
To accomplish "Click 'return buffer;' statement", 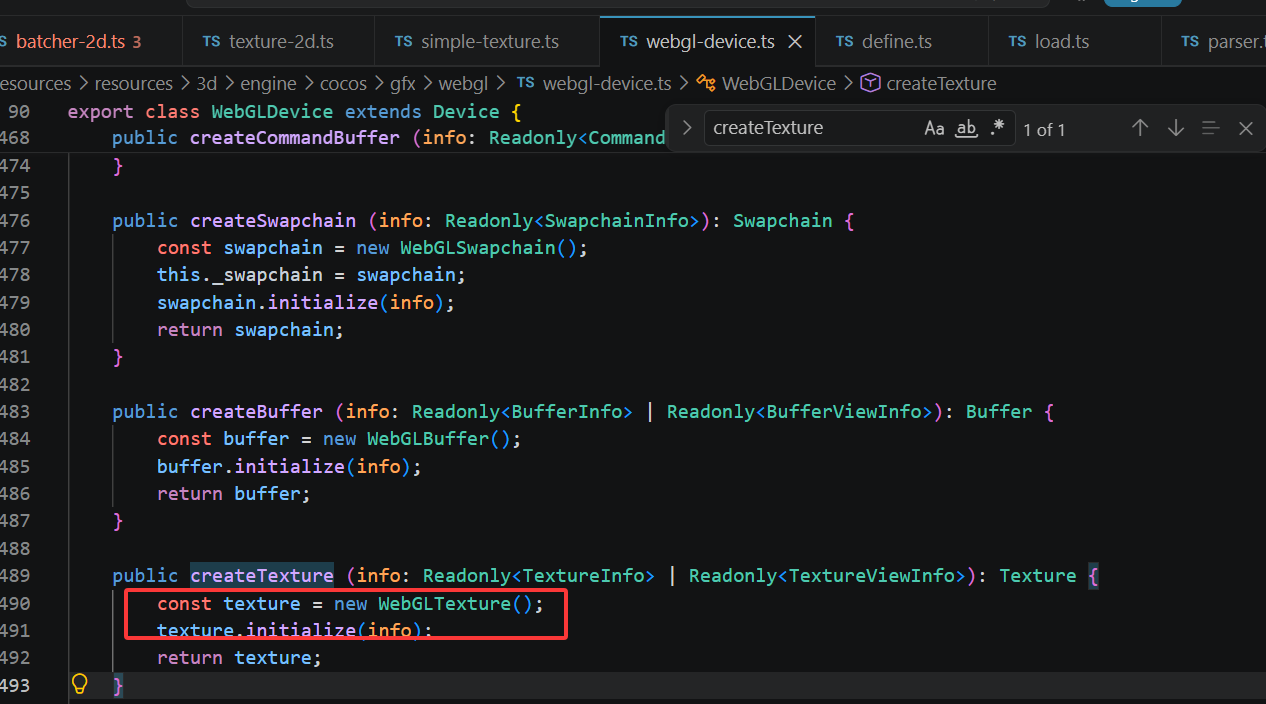I will click(x=234, y=494).
